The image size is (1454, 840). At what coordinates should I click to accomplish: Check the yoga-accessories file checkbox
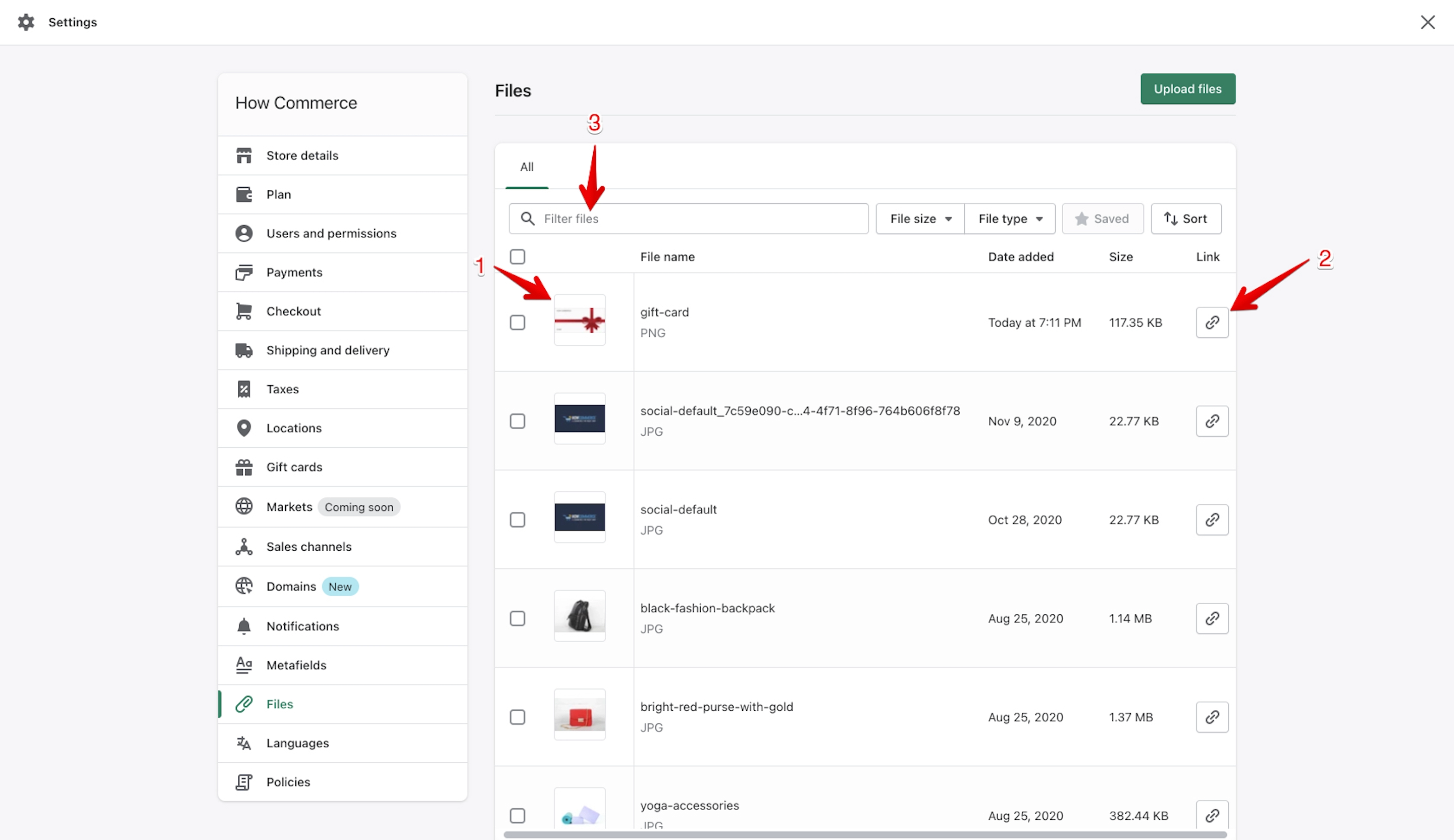(x=517, y=816)
